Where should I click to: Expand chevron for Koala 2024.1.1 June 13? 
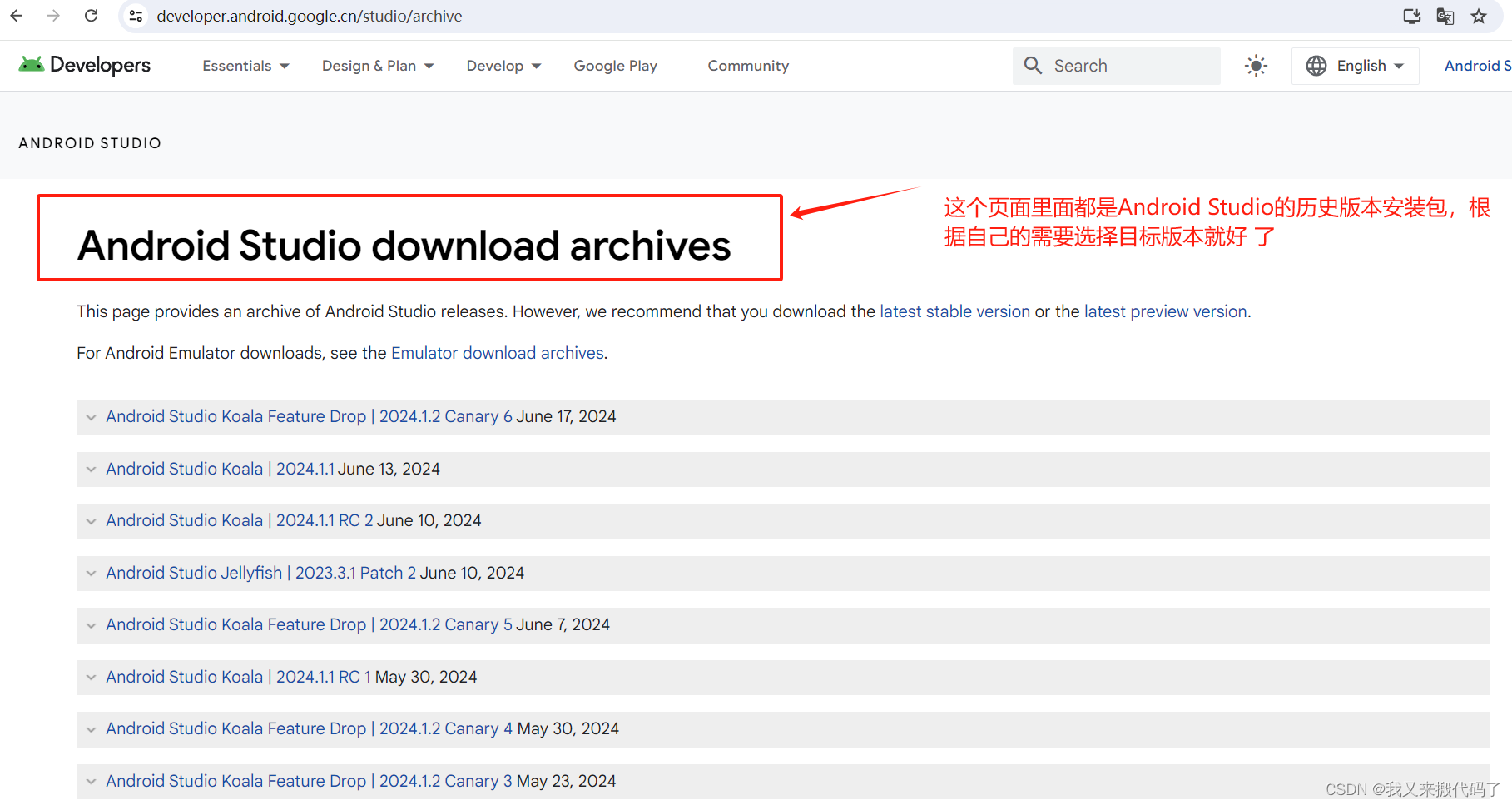pyautogui.click(x=91, y=470)
